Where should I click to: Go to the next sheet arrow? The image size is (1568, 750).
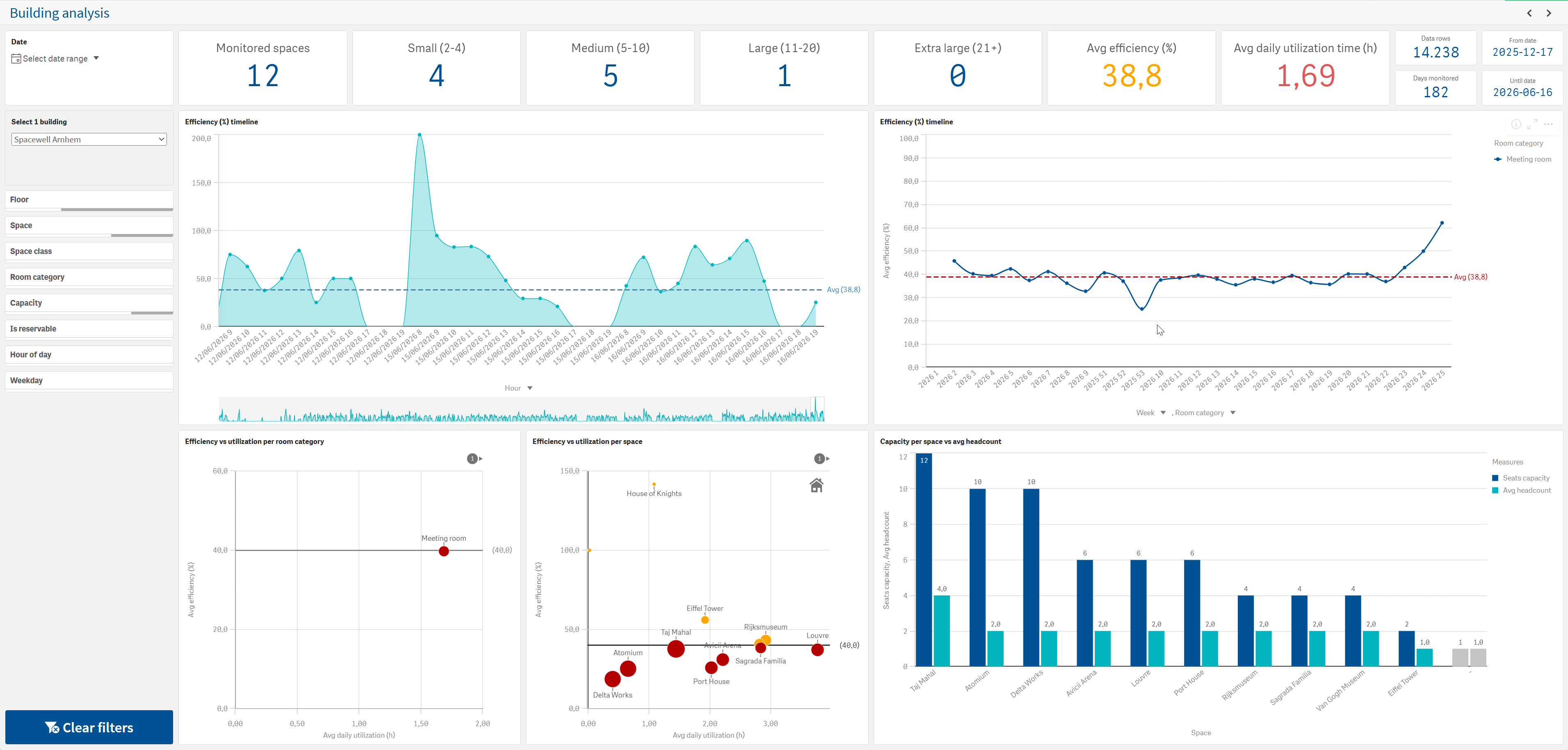tap(1549, 13)
